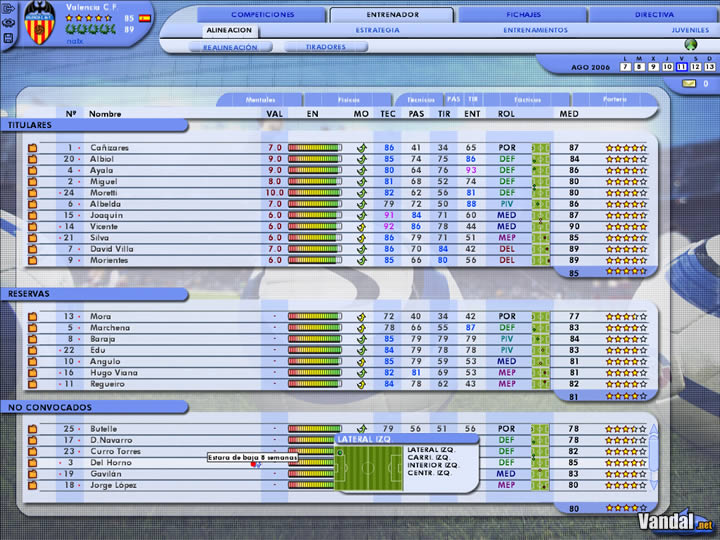Click the green globe icon
Screen dimensions: 720x540
691,45
